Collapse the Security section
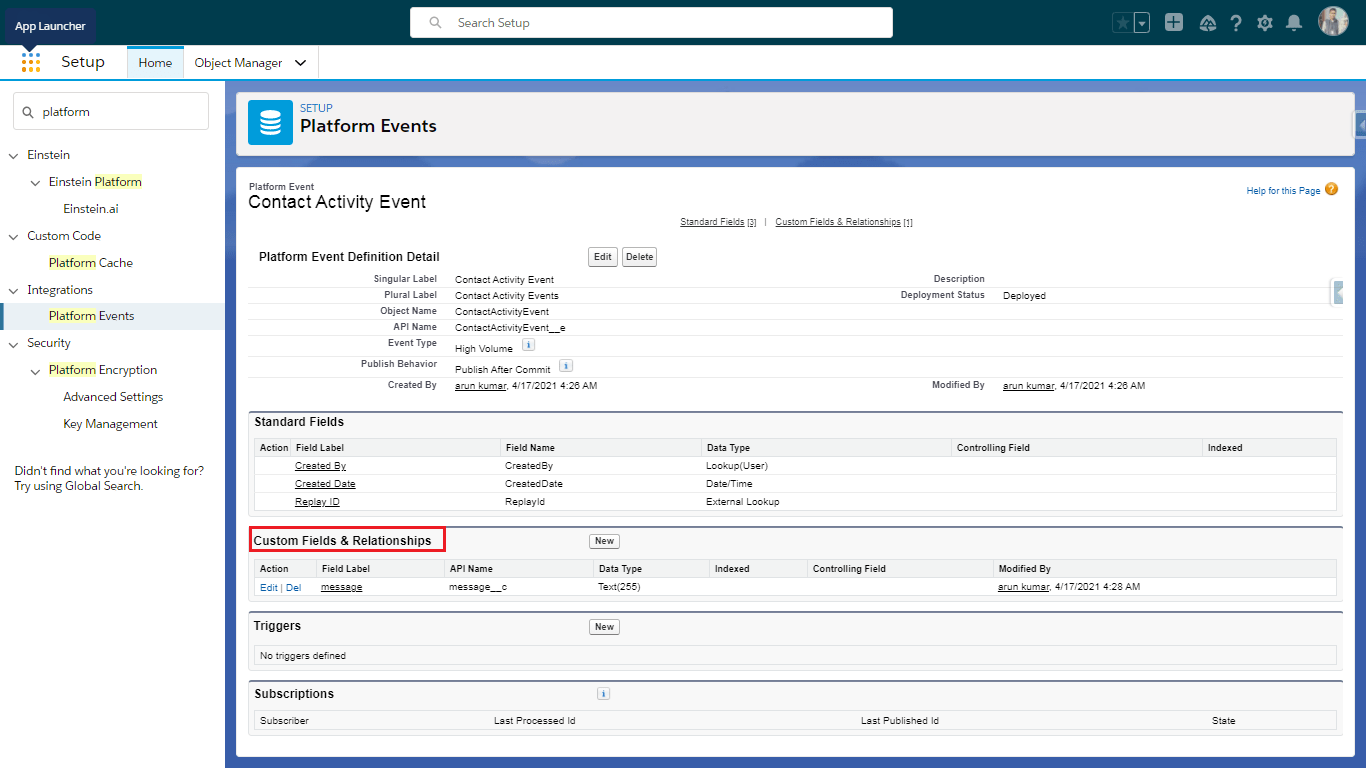Viewport: 1366px width, 768px height. click(x=14, y=343)
